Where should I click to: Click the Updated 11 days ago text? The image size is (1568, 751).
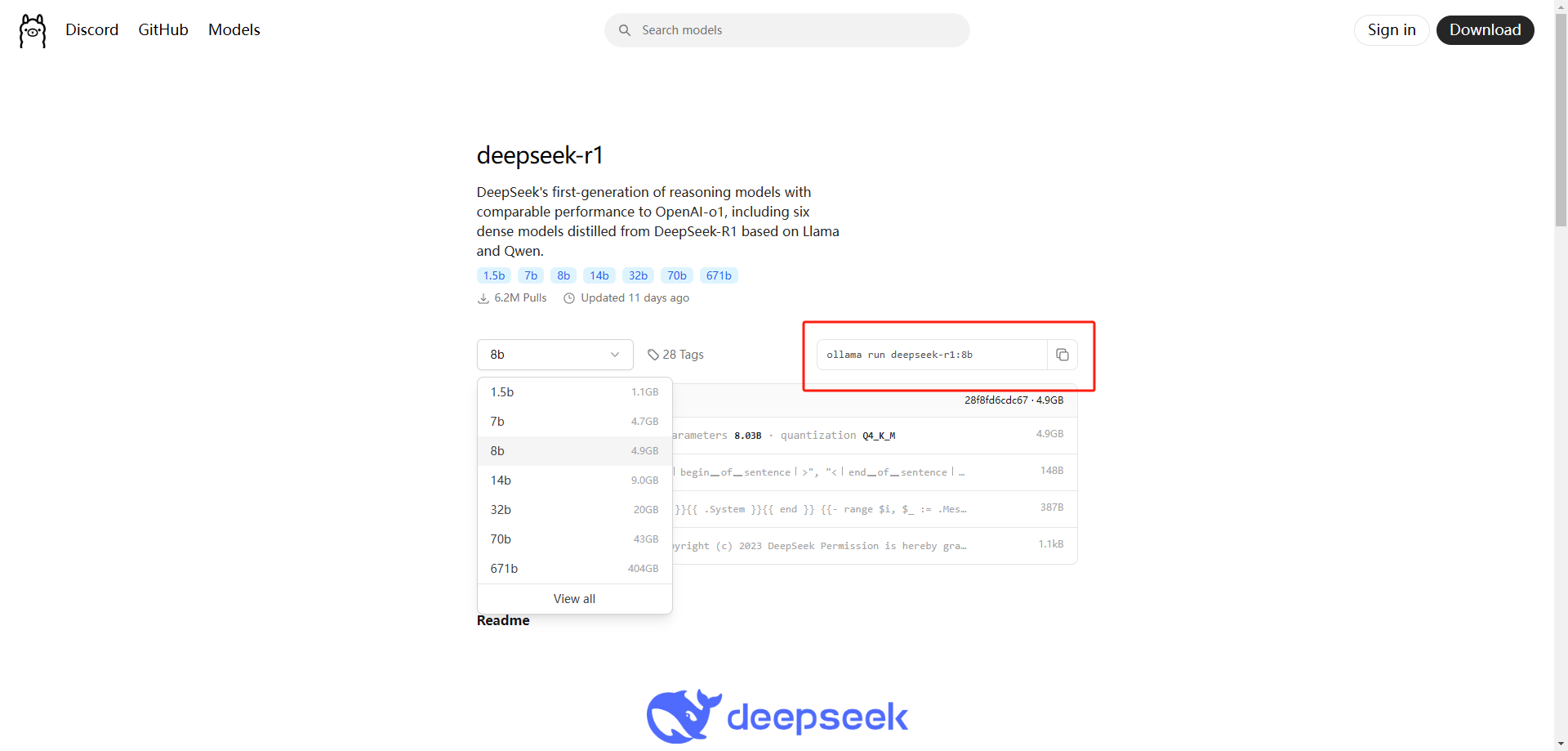click(x=635, y=297)
